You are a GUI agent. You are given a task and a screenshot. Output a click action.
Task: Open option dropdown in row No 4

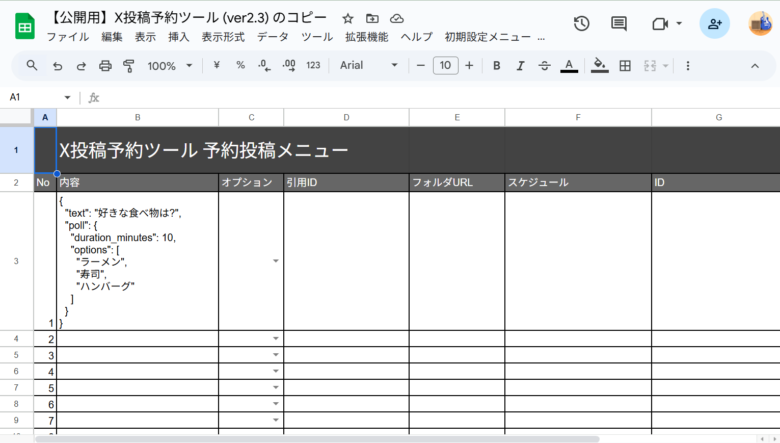point(276,371)
